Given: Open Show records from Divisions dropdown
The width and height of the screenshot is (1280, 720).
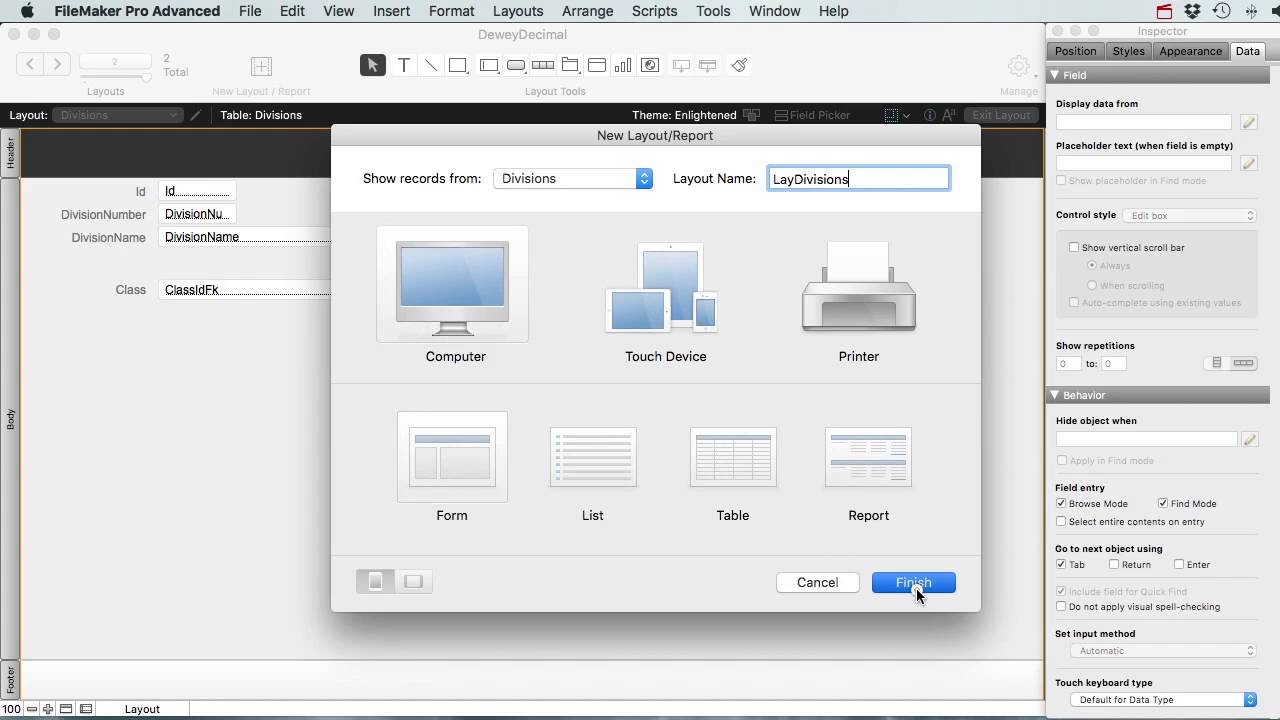Looking at the screenshot, I should tap(573, 179).
